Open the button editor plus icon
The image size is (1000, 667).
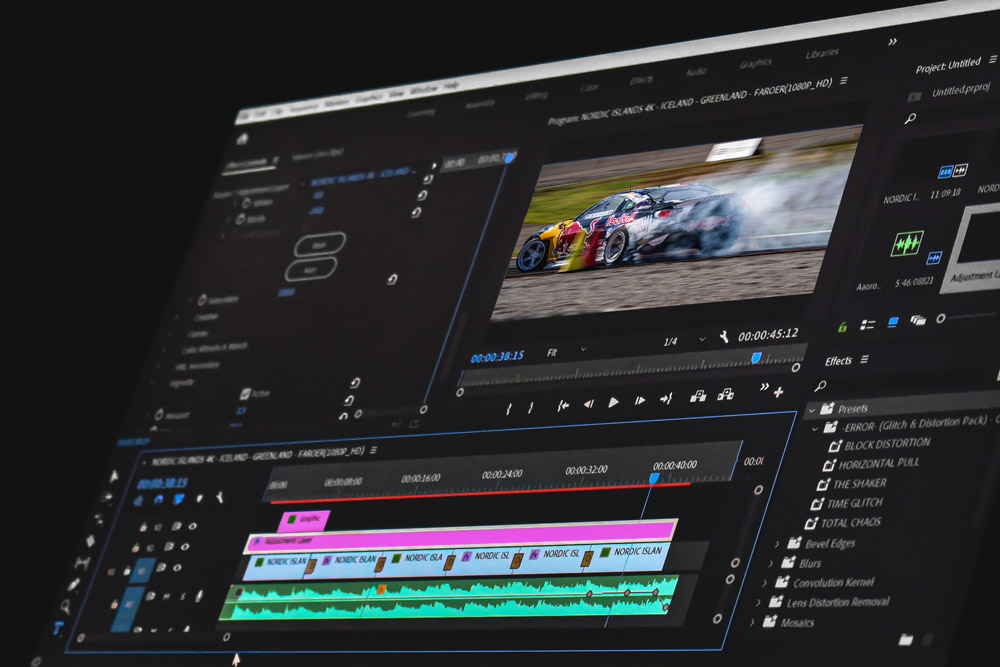tap(779, 391)
